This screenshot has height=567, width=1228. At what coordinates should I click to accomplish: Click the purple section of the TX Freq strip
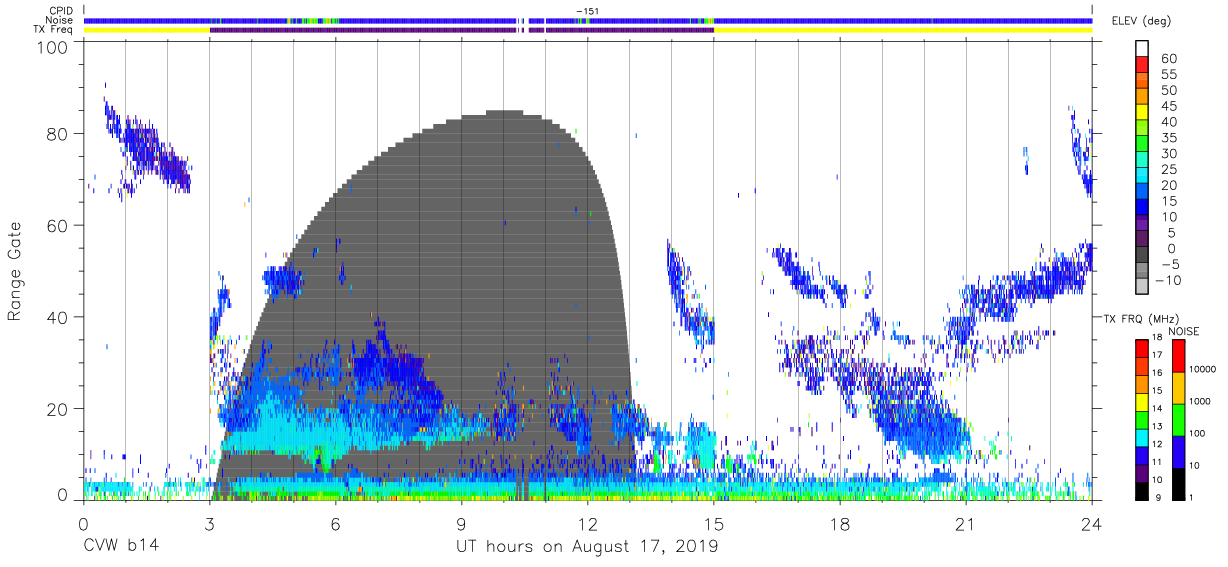461,30
